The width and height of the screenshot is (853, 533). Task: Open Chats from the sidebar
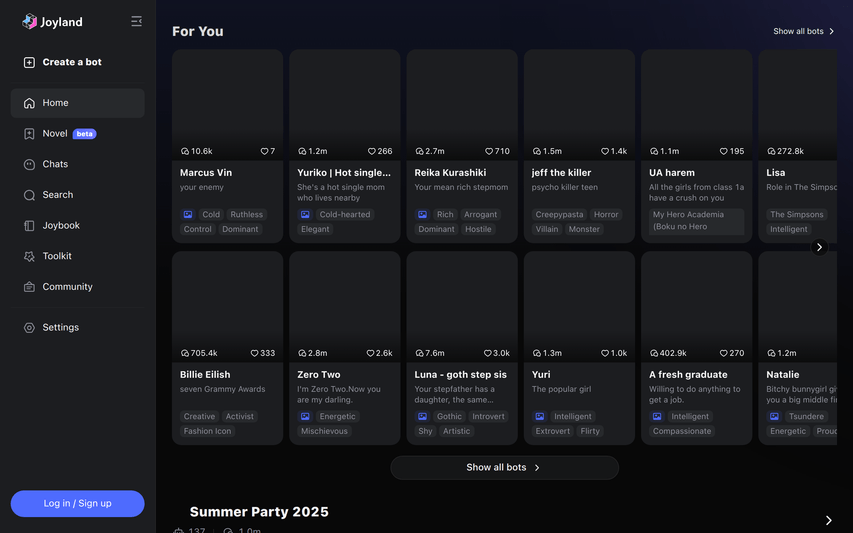point(55,164)
